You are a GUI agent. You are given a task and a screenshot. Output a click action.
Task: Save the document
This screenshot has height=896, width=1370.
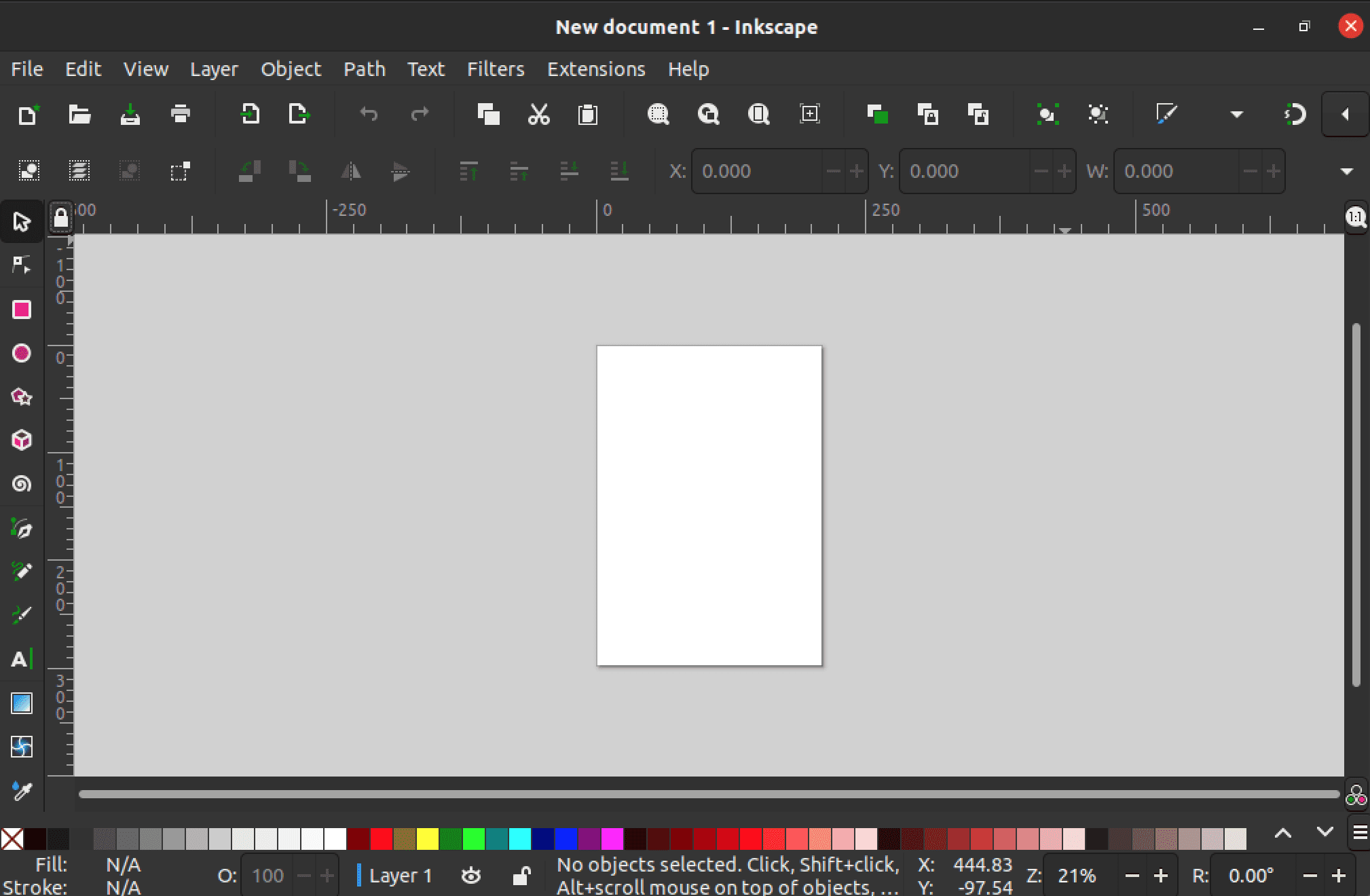tap(130, 114)
